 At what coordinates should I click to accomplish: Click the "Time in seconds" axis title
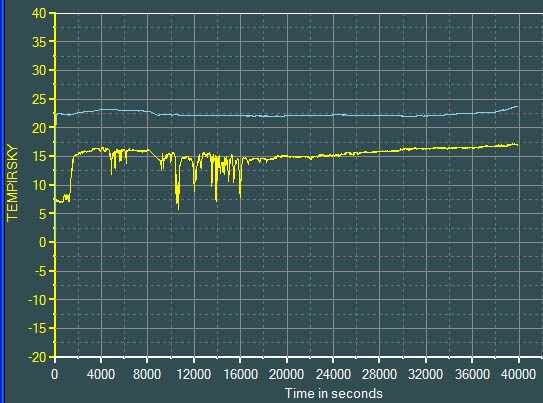pyautogui.click(x=333, y=394)
